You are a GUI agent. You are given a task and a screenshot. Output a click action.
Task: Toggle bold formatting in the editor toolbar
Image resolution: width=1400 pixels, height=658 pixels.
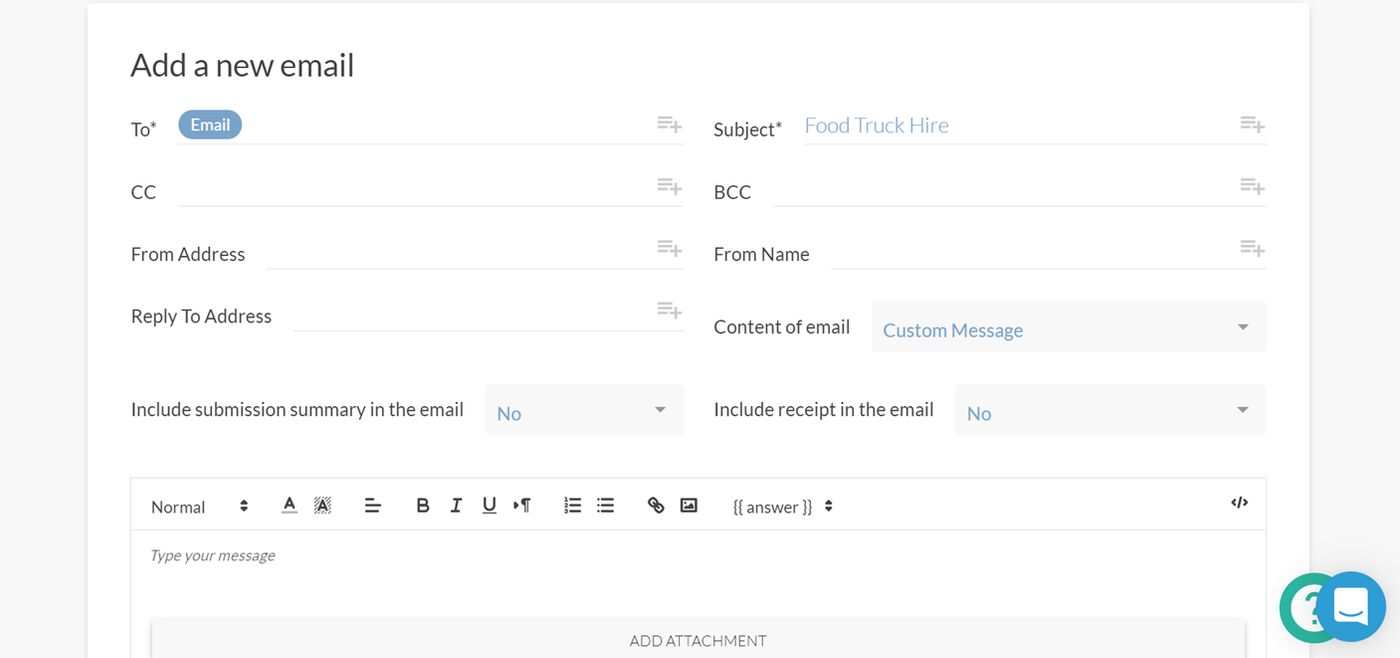point(422,506)
